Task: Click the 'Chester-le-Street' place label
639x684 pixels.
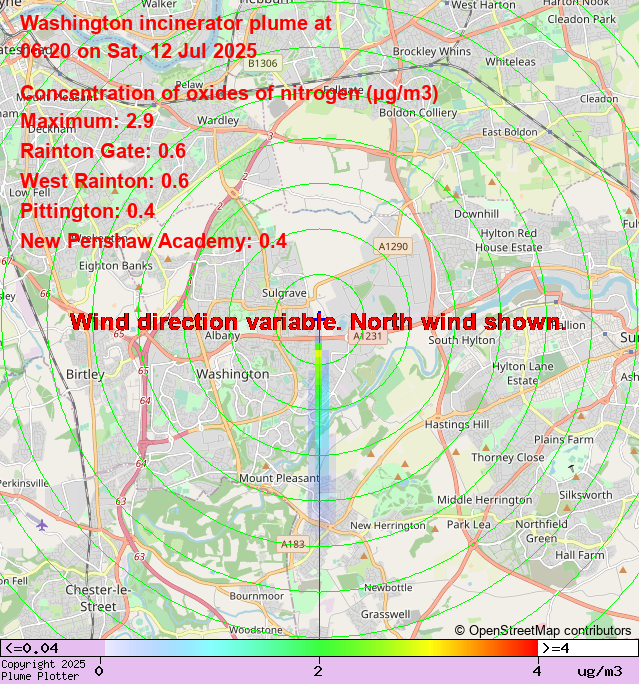Action: tap(98, 598)
